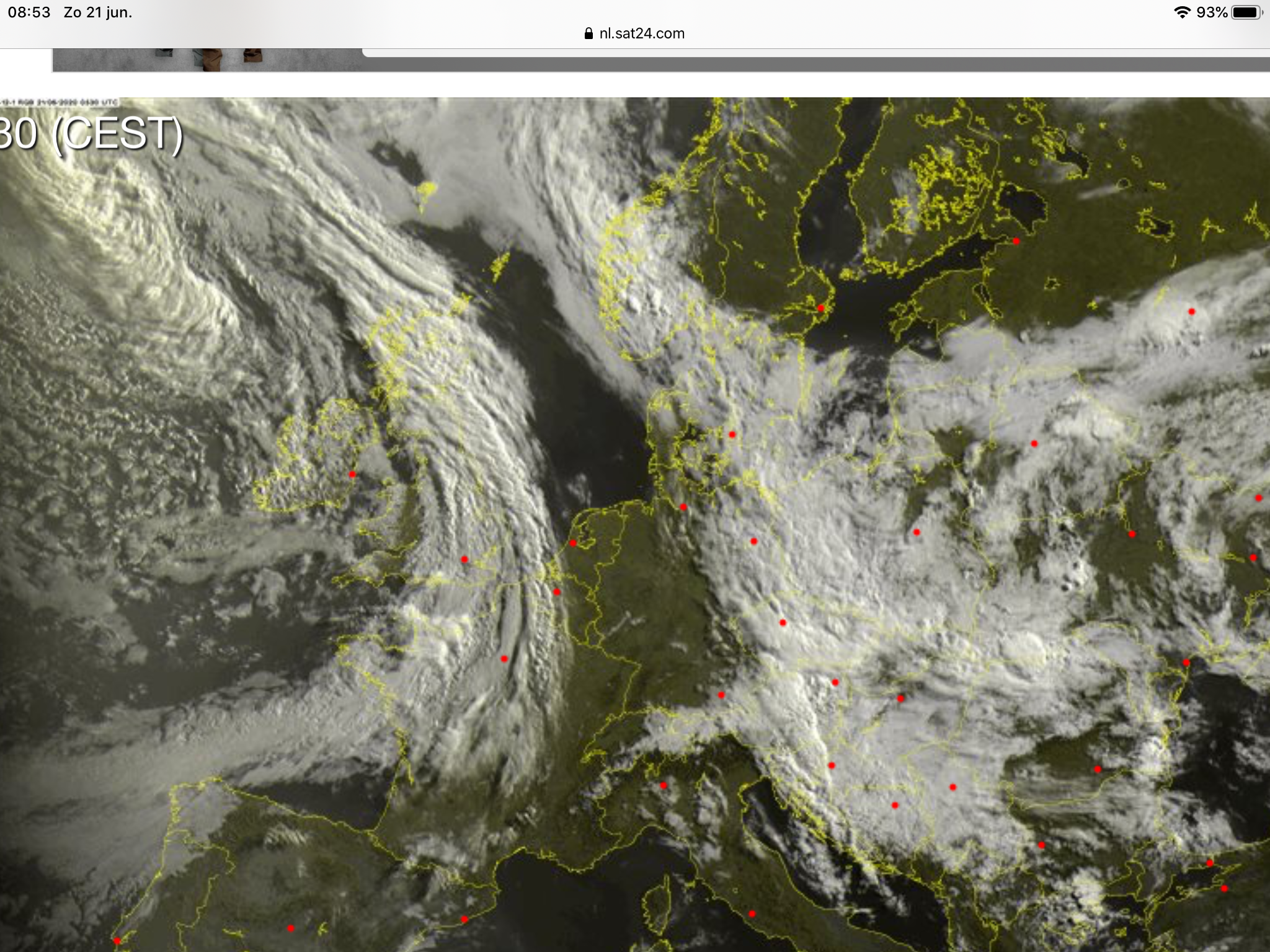Click the red marker for Paris
Viewport: 1270px width, 952px height.
pos(504,659)
